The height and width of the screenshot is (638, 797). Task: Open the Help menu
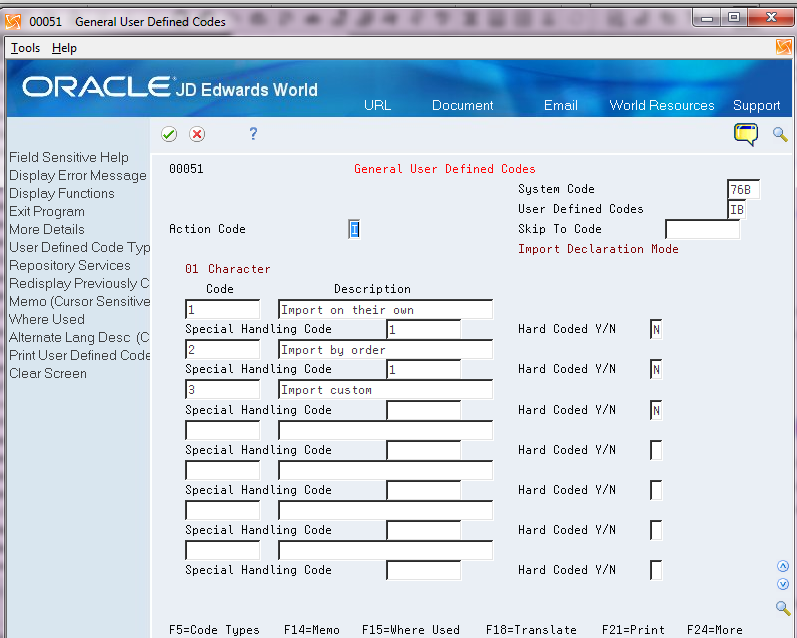coord(64,48)
